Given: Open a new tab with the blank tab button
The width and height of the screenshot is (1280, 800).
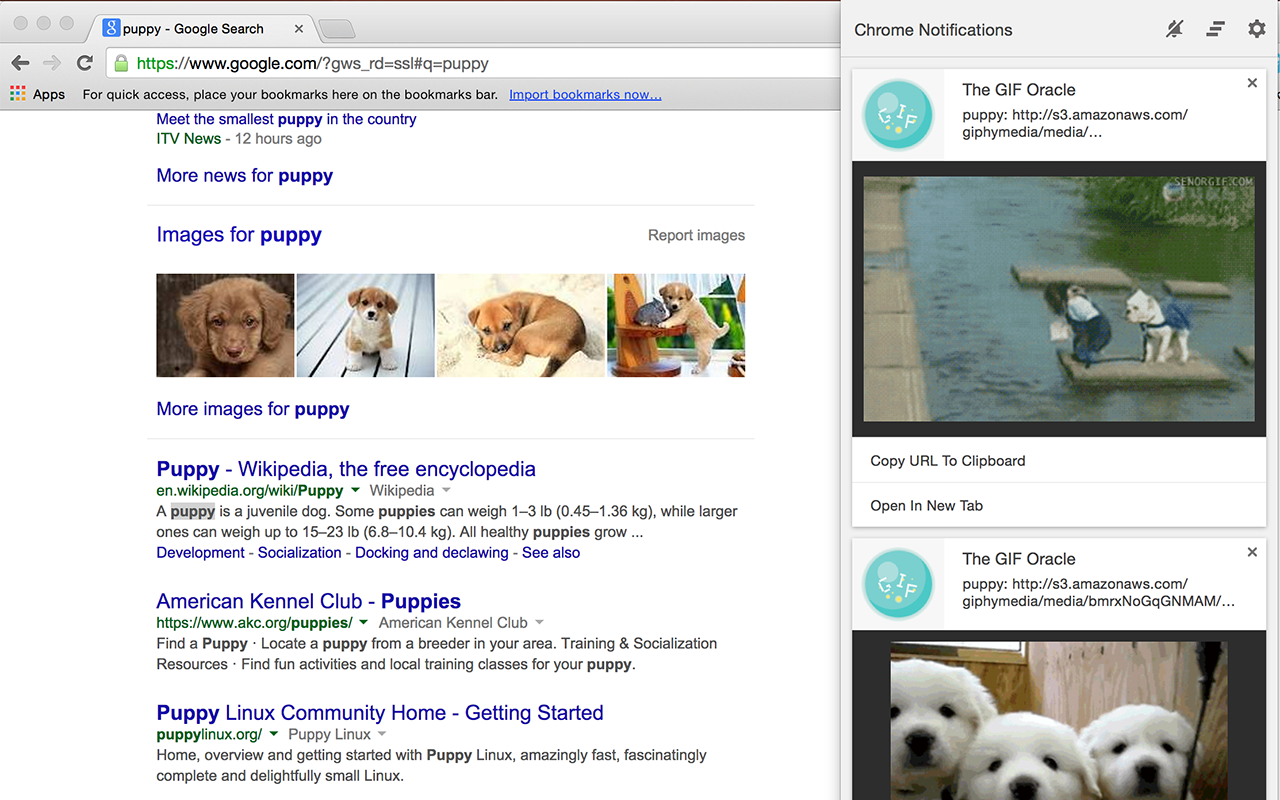Looking at the screenshot, I should pyautogui.click(x=337, y=29).
